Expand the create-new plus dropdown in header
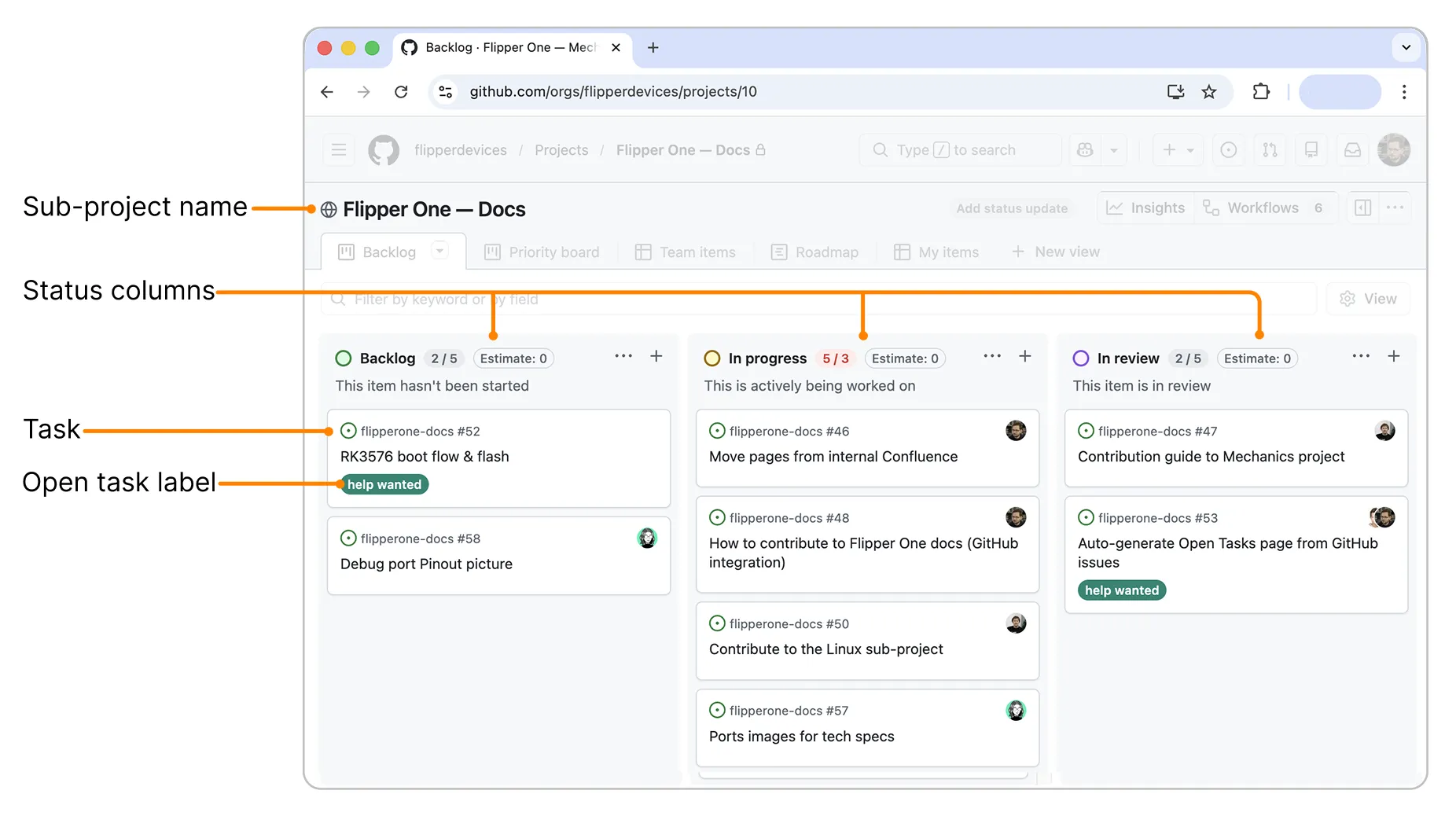Image resolution: width=1456 pixels, height=816 pixels. [x=1178, y=150]
